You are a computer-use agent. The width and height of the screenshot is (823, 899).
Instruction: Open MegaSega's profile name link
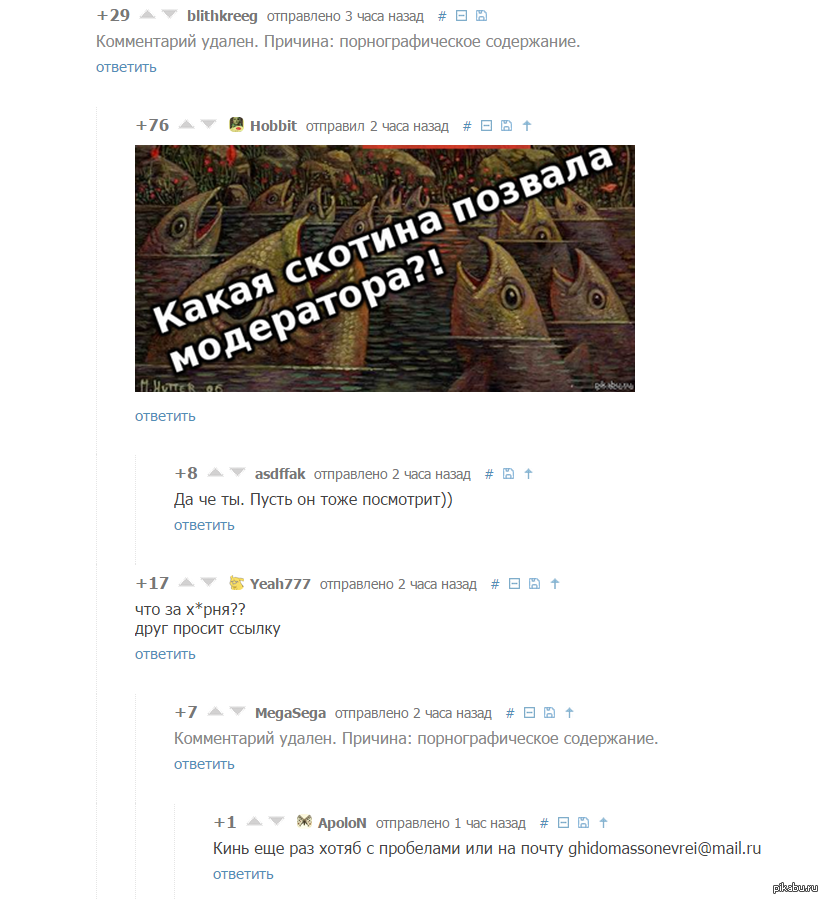[290, 713]
